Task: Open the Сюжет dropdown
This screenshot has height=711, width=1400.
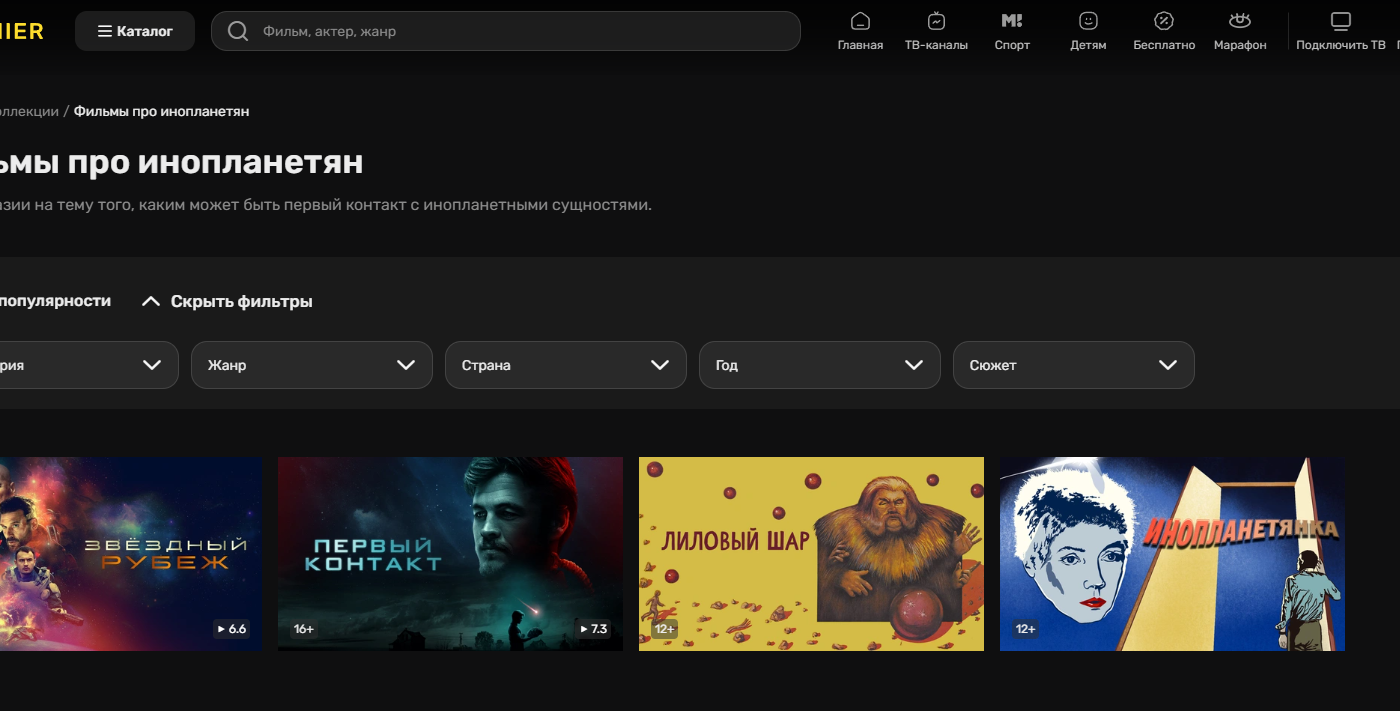Action: pos(1074,365)
